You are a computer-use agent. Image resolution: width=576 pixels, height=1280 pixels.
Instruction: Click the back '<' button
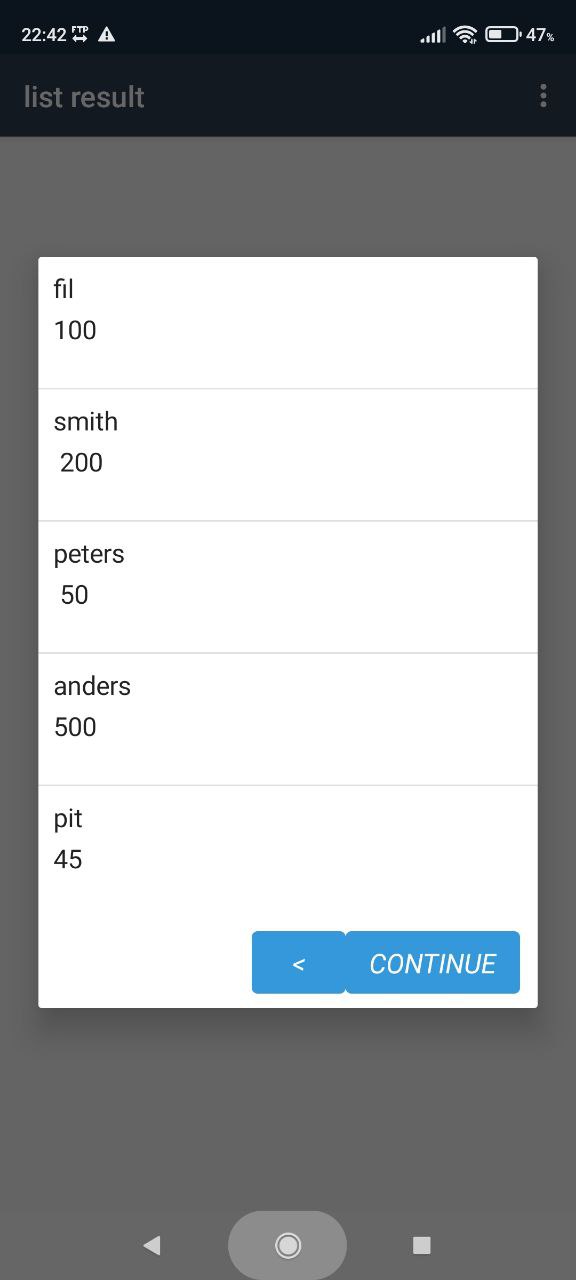298,963
